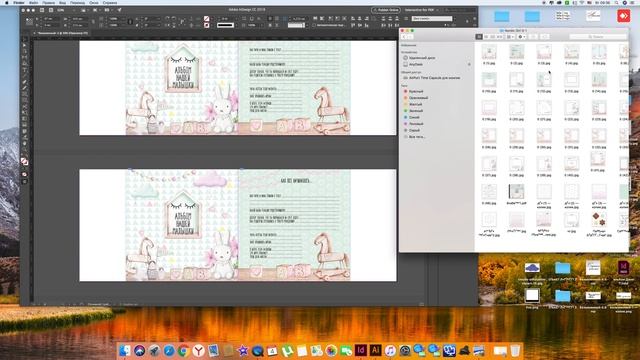Click Все теги… in Finder sidebar
Viewport: 640px width, 360px height.
[417, 137]
